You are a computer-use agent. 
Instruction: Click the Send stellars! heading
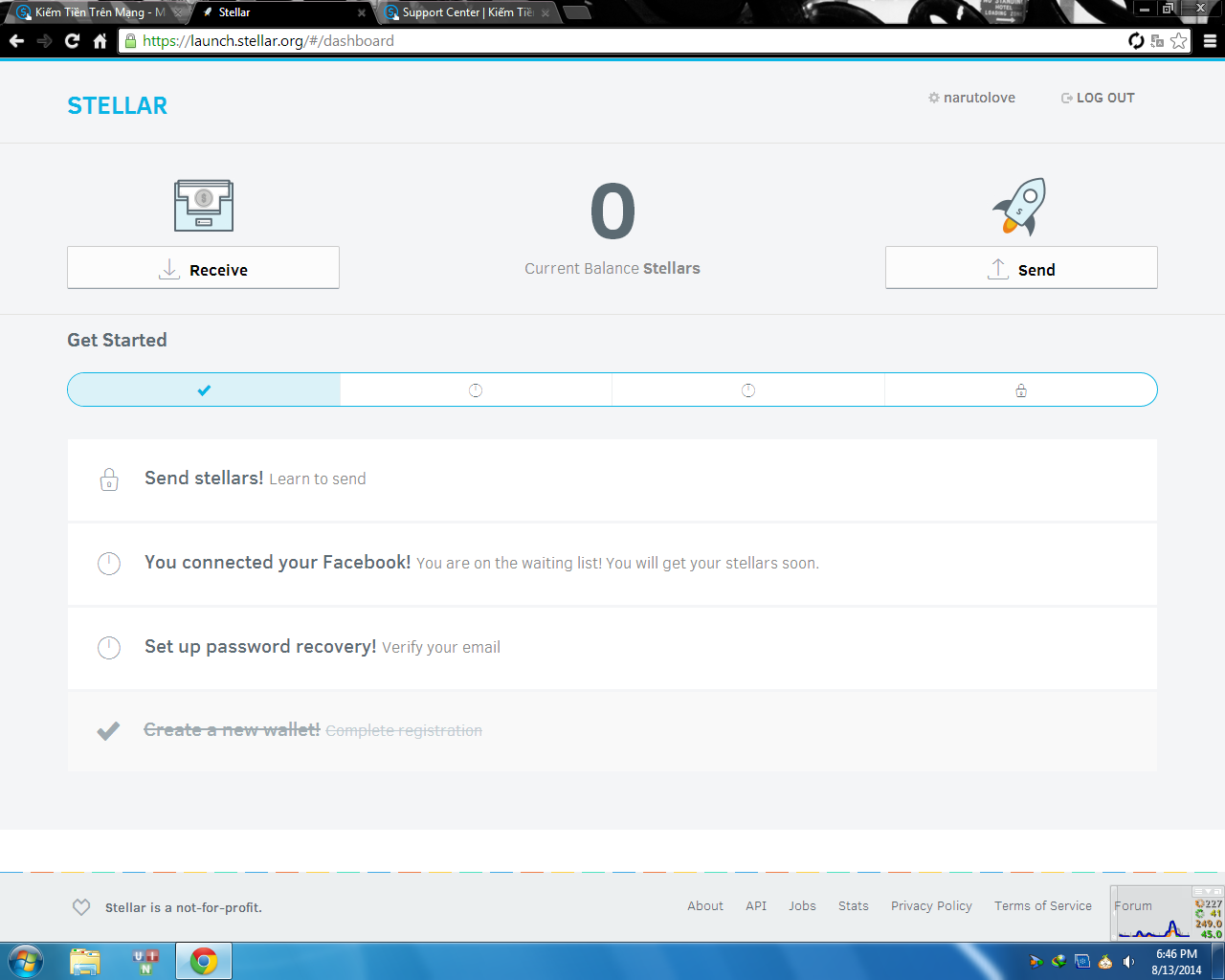click(x=204, y=478)
